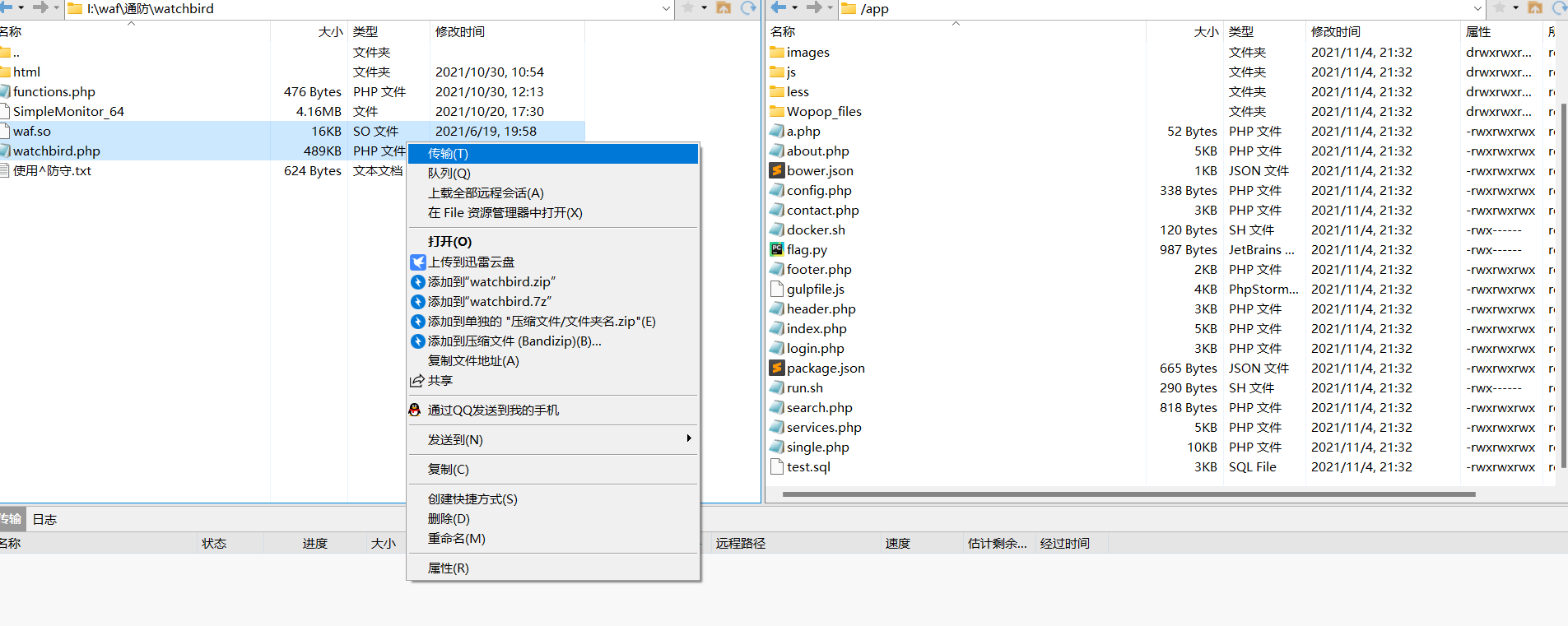The width and height of the screenshot is (1568, 626).
Task: Switch to the 日志 tab
Action: tap(44, 520)
